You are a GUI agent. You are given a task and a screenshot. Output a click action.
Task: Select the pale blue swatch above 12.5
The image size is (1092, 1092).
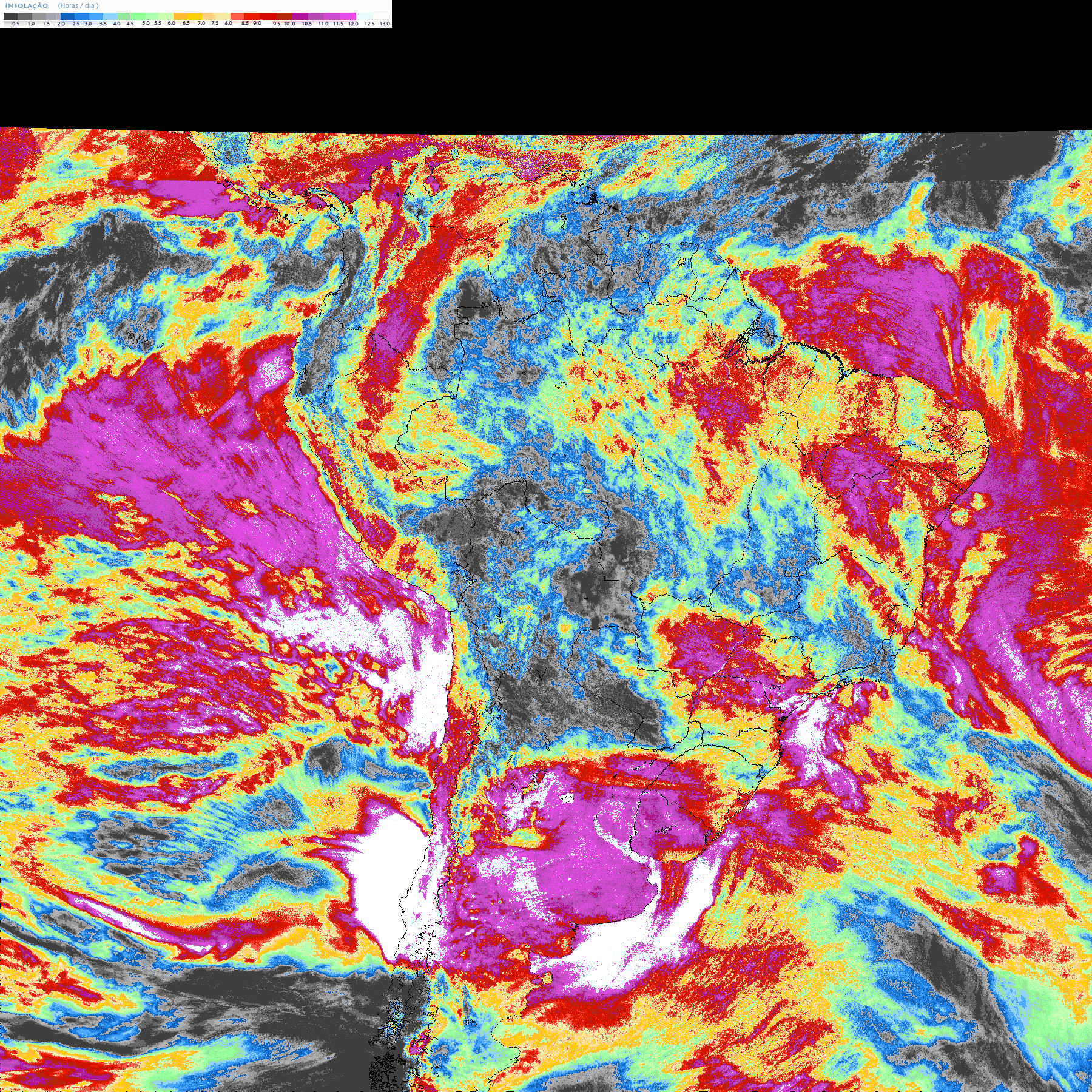click(364, 16)
